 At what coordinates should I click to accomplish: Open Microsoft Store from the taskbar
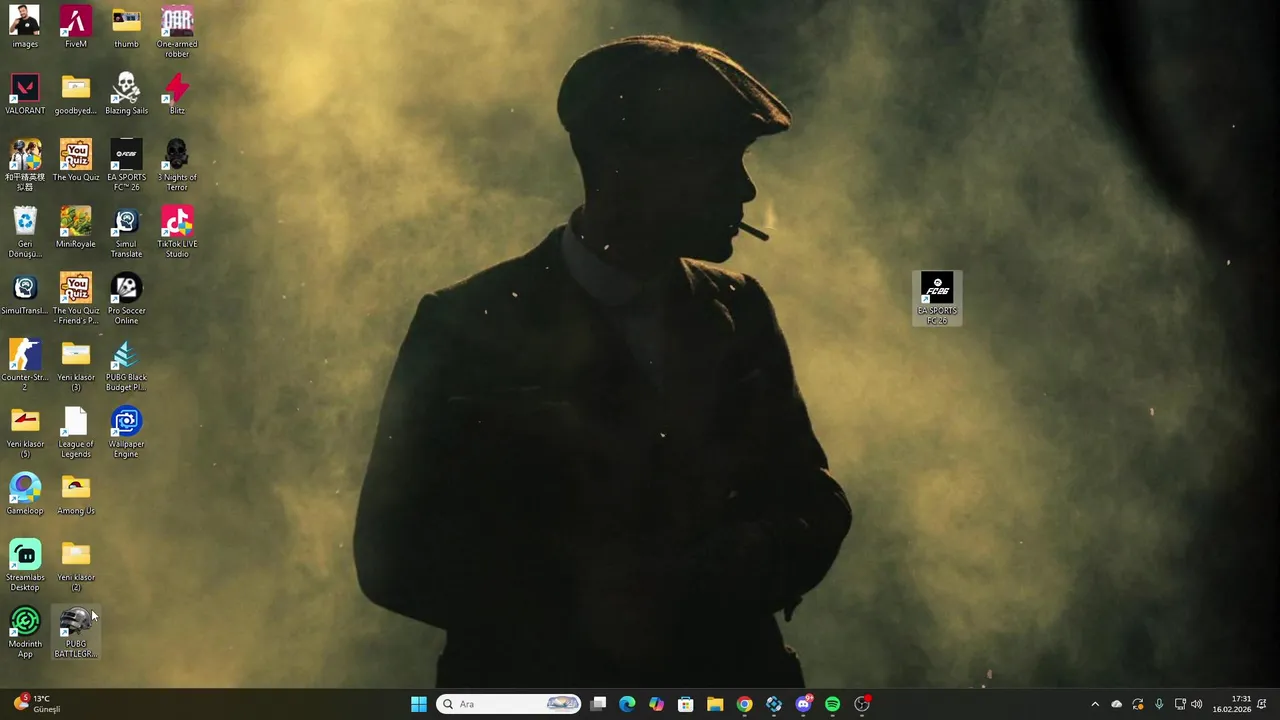685,704
